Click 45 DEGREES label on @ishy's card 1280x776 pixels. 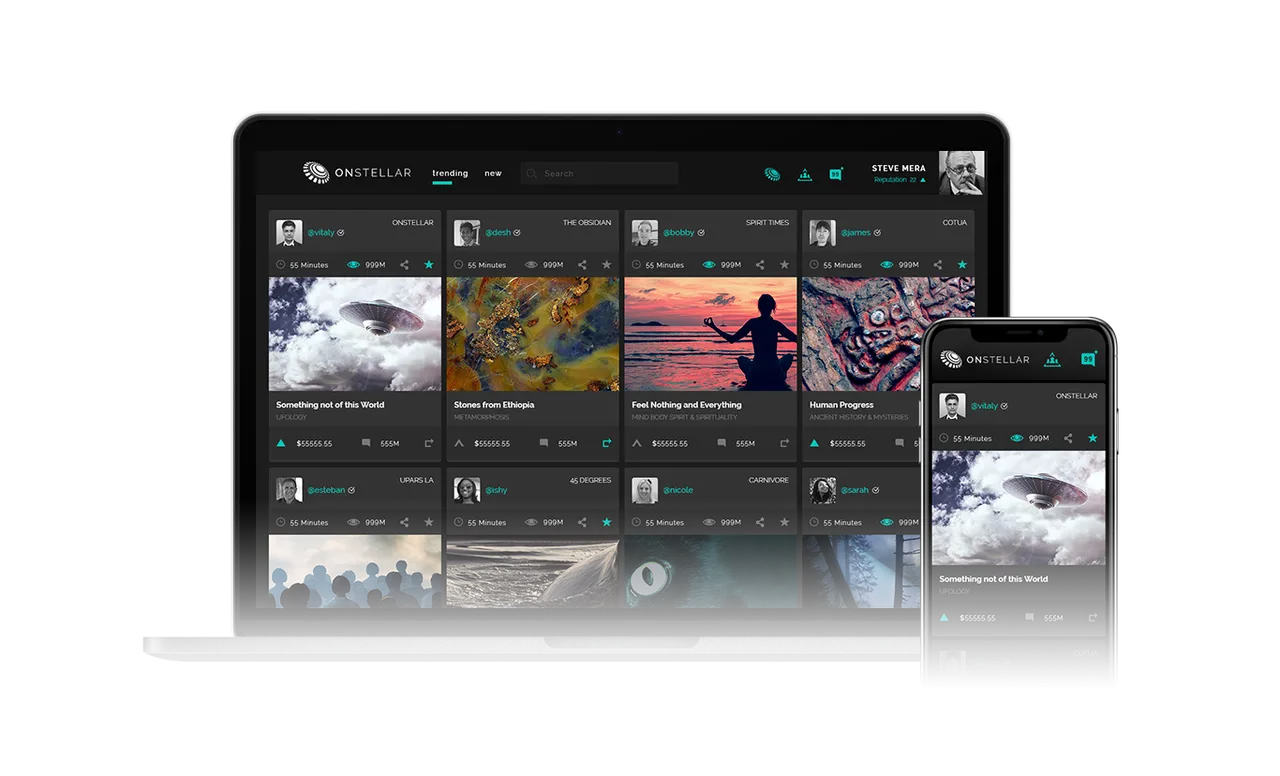coord(590,480)
